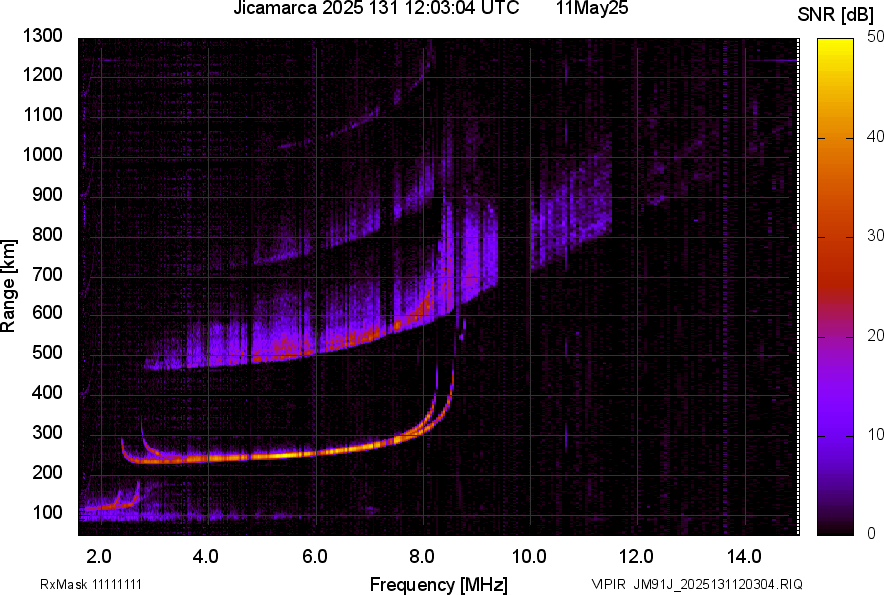
Task: Click the range axis tick '1100'
Action: tap(42, 114)
